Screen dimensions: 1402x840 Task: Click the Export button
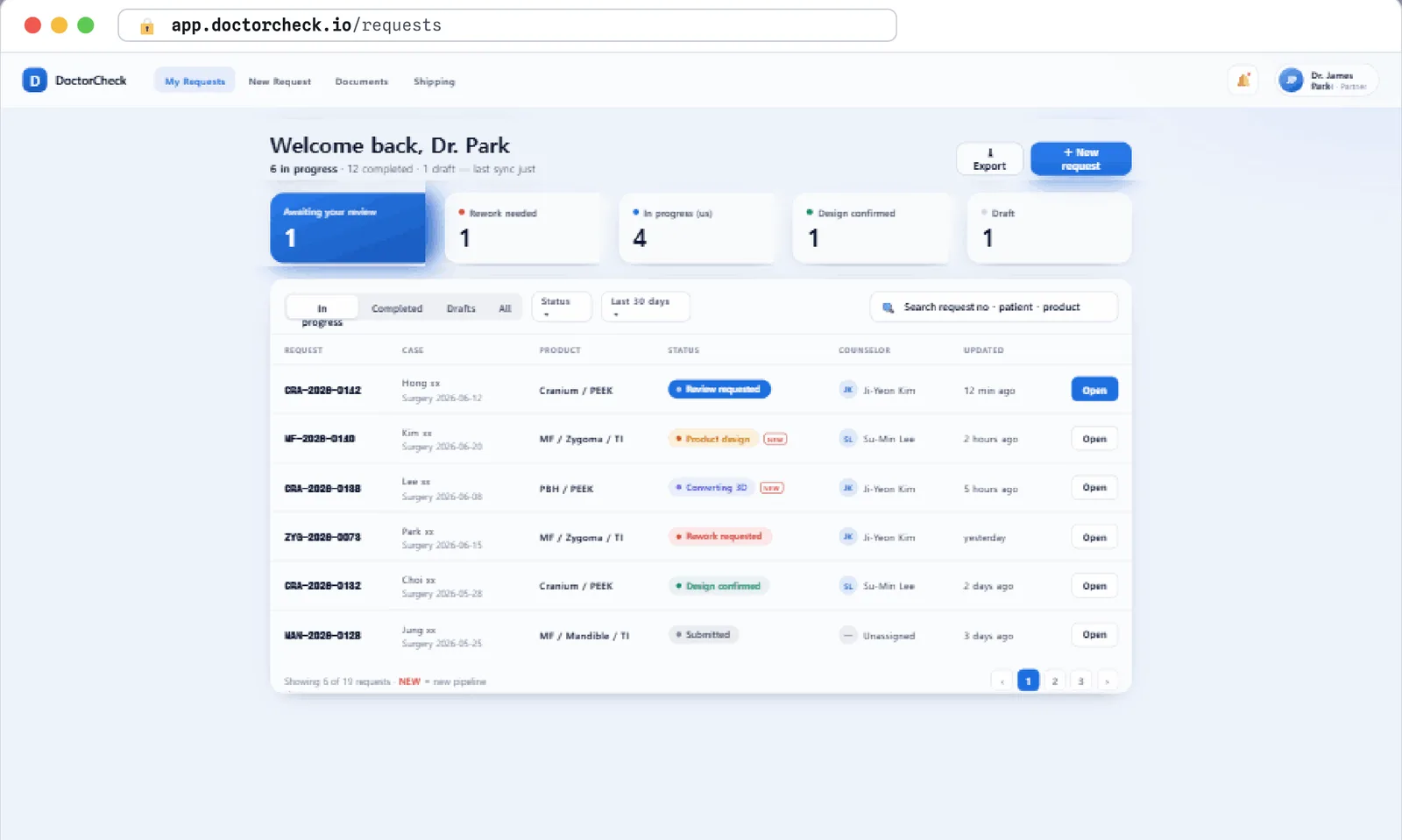pyautogui.click(x=989, y=159)
